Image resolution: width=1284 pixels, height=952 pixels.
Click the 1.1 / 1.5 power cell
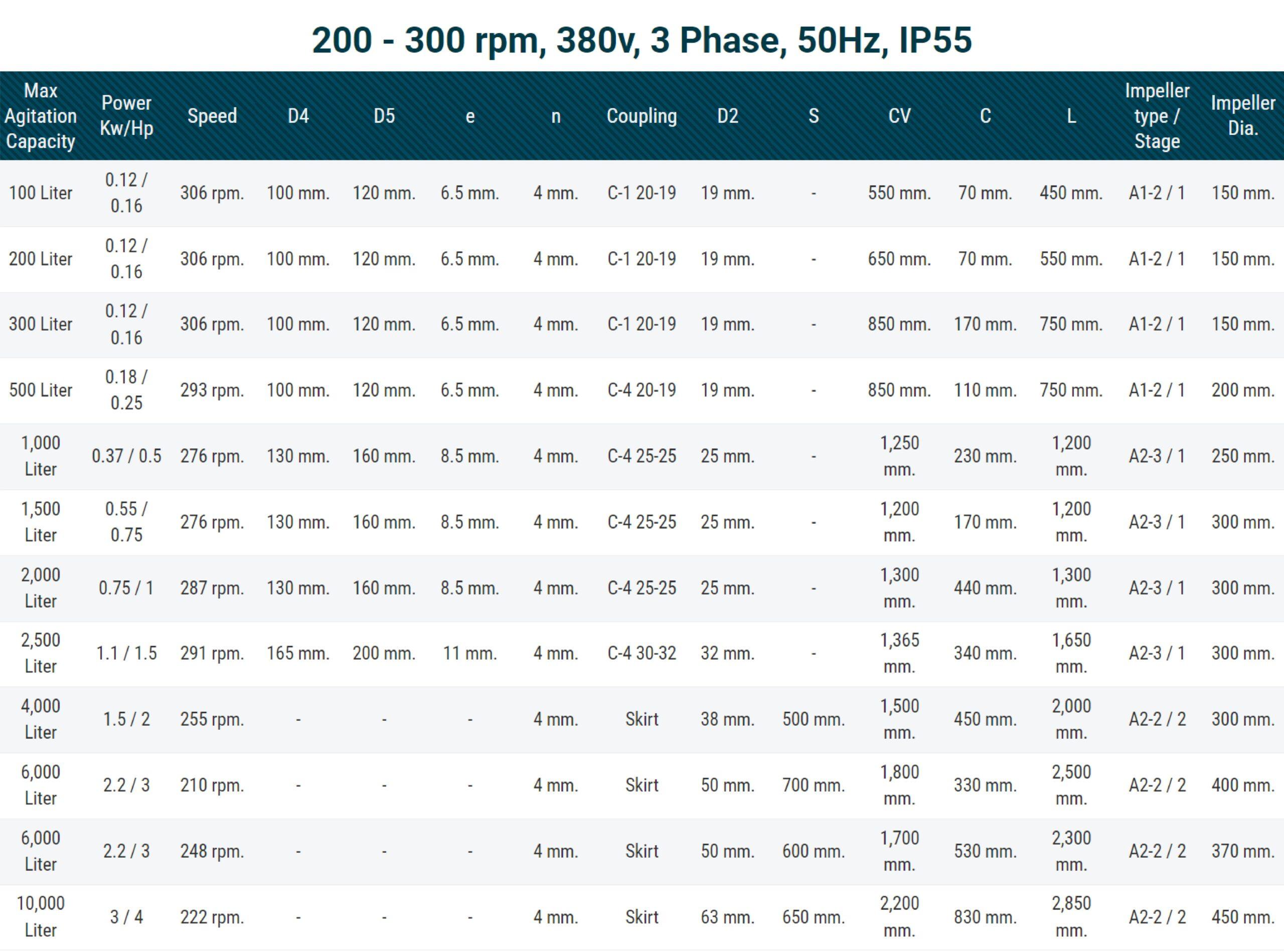tap(126, 654)
